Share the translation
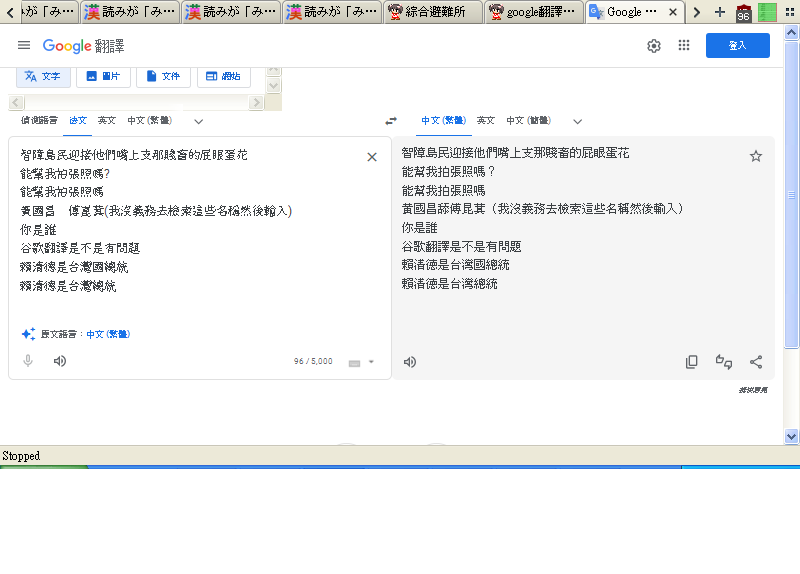 (756, 362)
